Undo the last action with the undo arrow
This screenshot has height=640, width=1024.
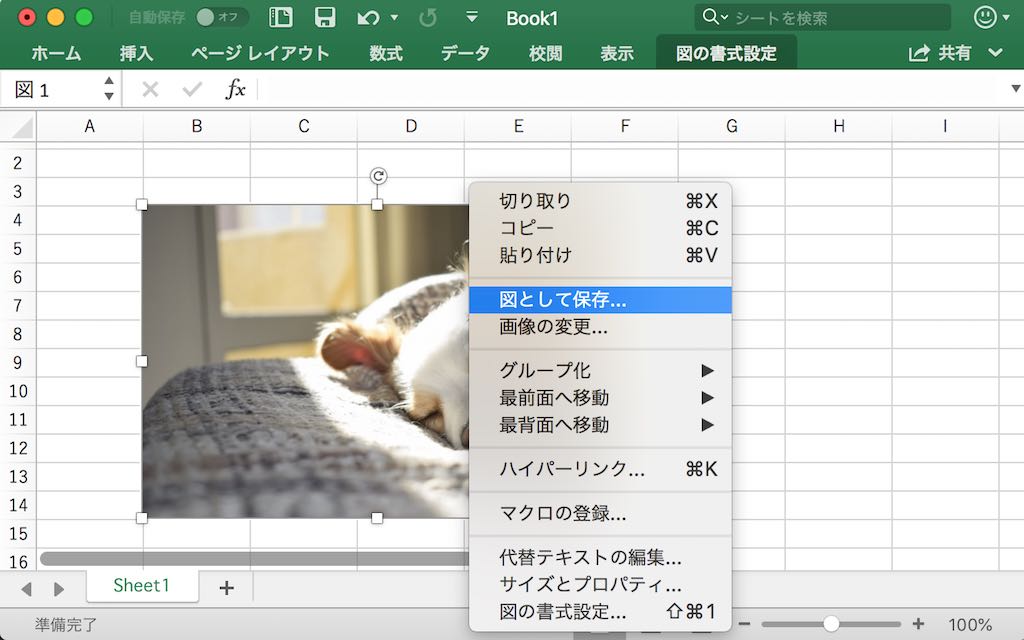[370, 18]
